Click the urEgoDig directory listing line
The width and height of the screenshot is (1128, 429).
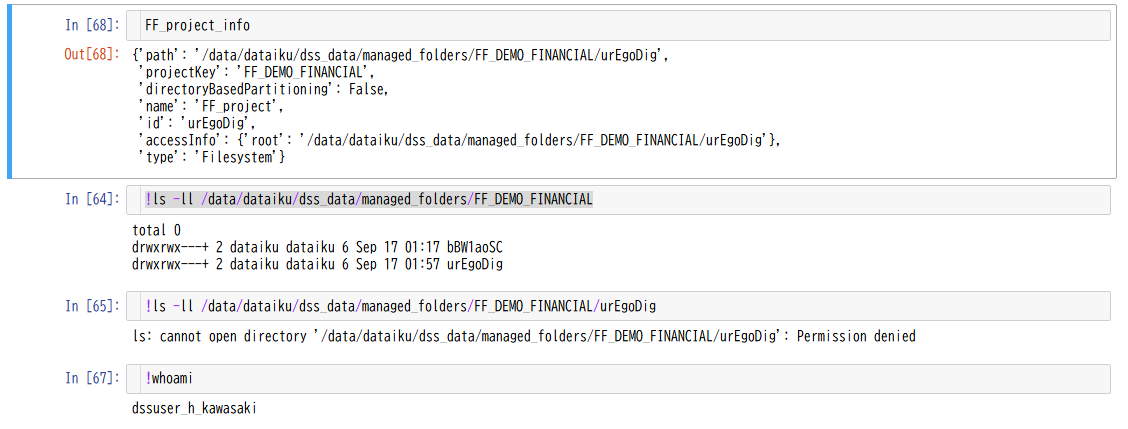[317, 264]
